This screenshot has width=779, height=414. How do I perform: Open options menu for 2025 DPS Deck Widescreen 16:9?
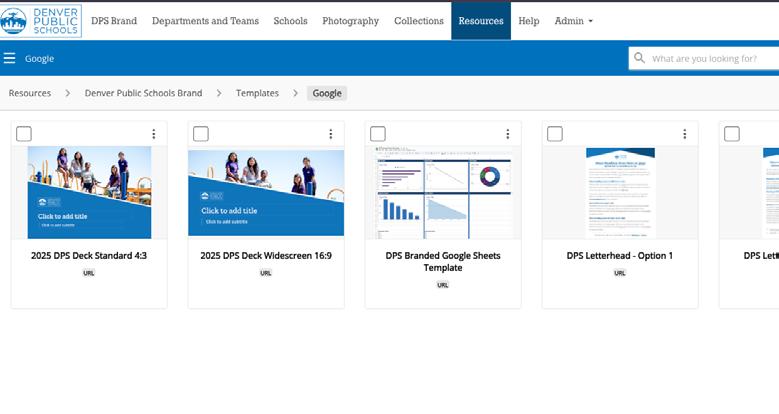330,134
